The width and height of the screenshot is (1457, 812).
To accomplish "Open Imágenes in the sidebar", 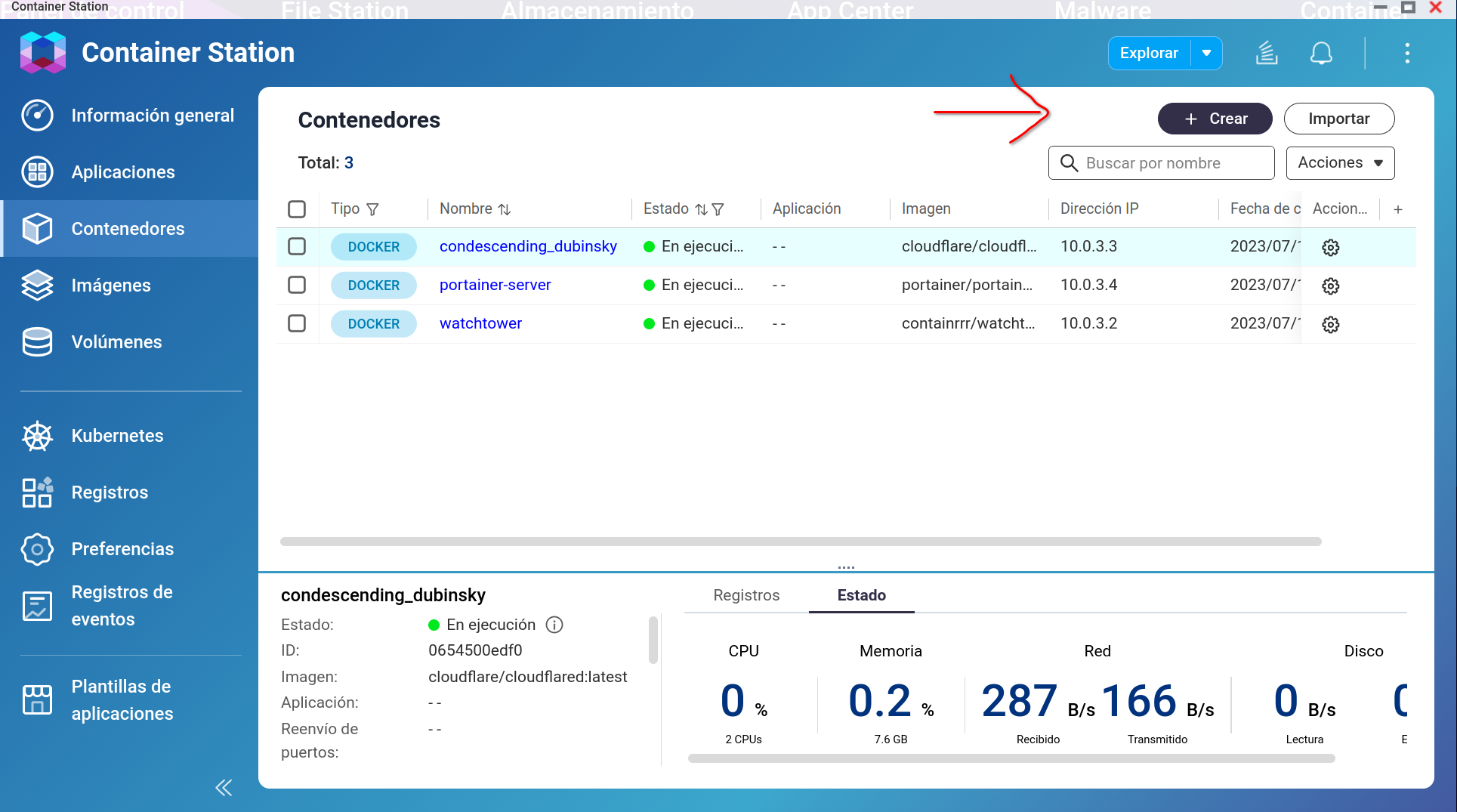I will pyautogui.click(x=111, y=286).
